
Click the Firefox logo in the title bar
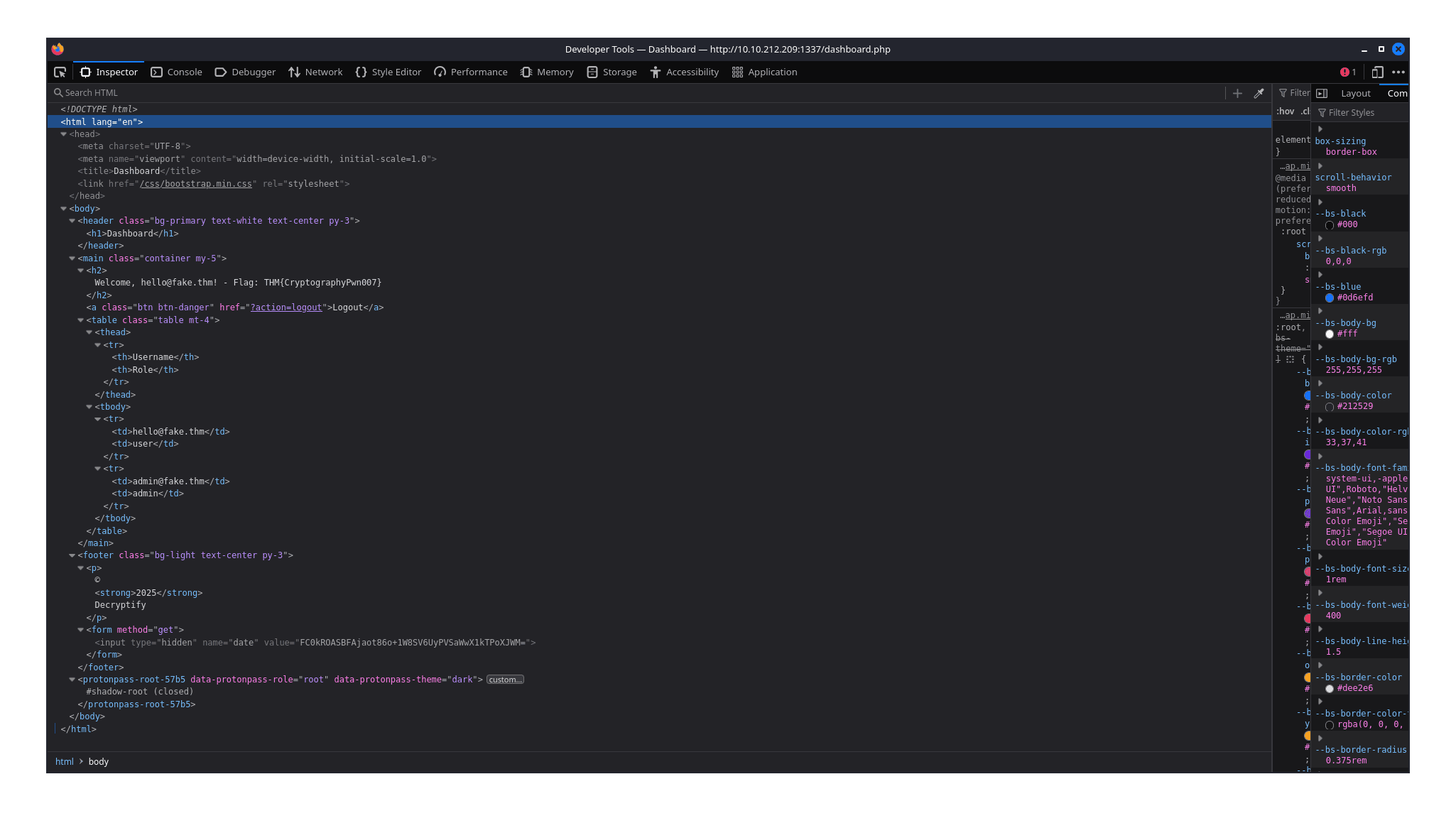coord(58,49)
